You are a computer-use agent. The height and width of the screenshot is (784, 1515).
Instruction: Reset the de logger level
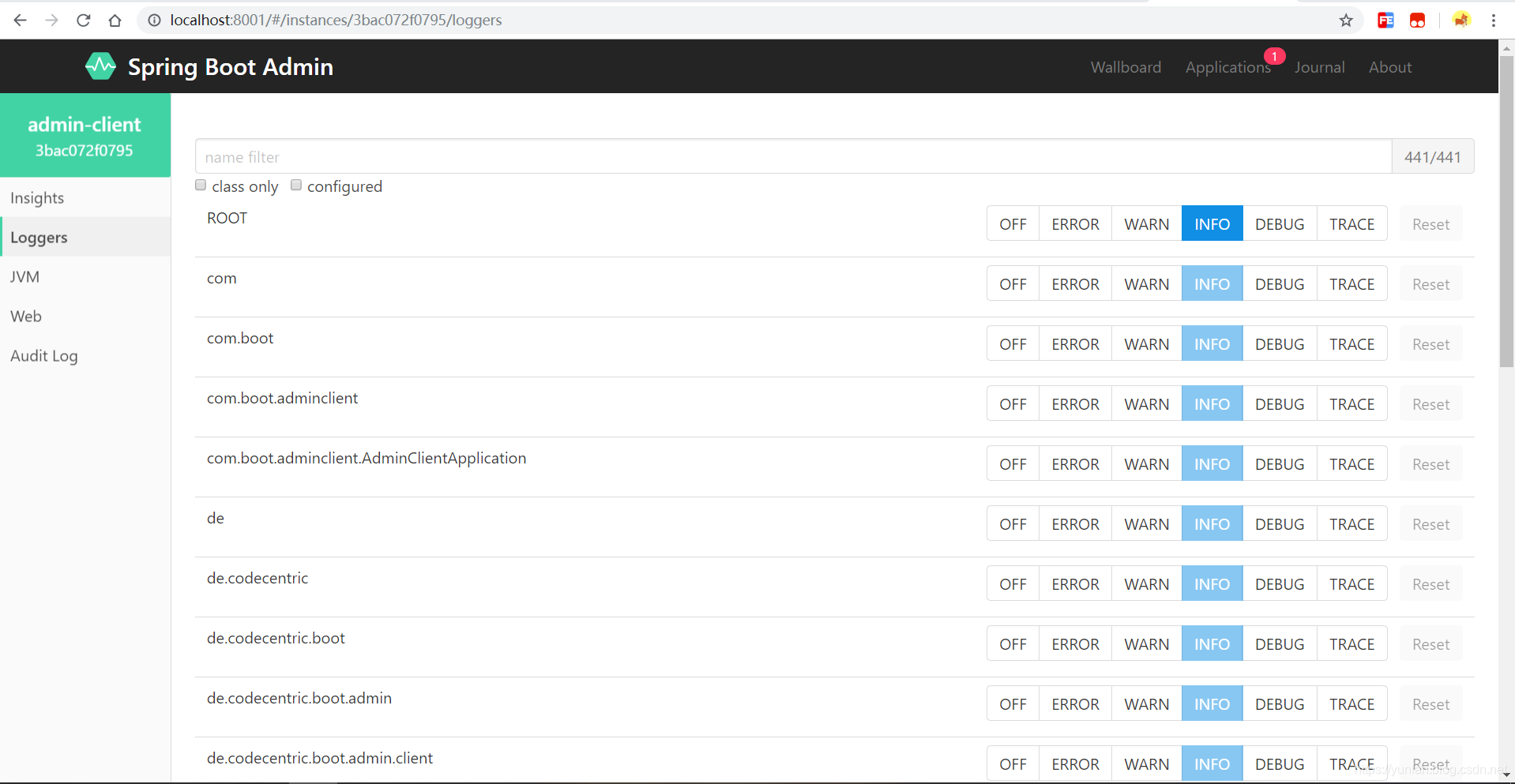pos(1430,523)
